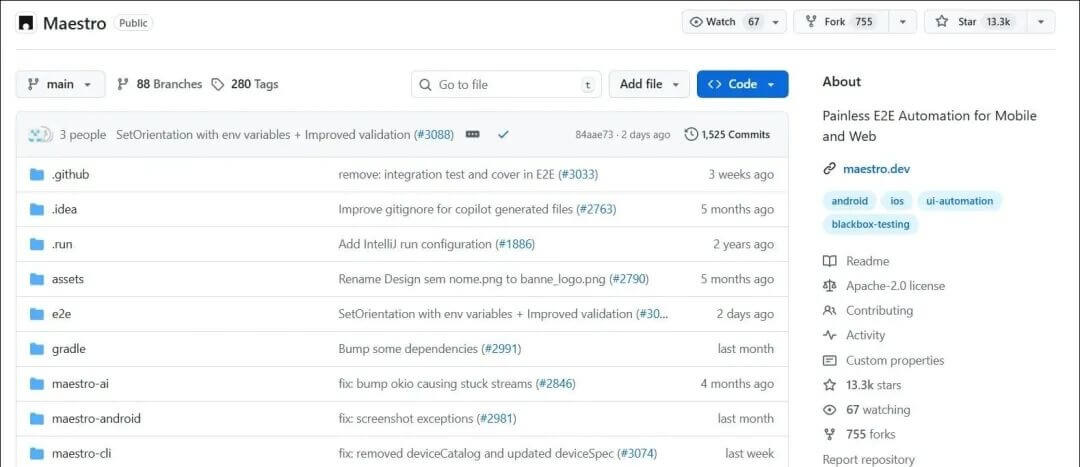Open latest commit SetOrientation message in header
Screen dimensions: 1080x467
(x=263, y=135)
